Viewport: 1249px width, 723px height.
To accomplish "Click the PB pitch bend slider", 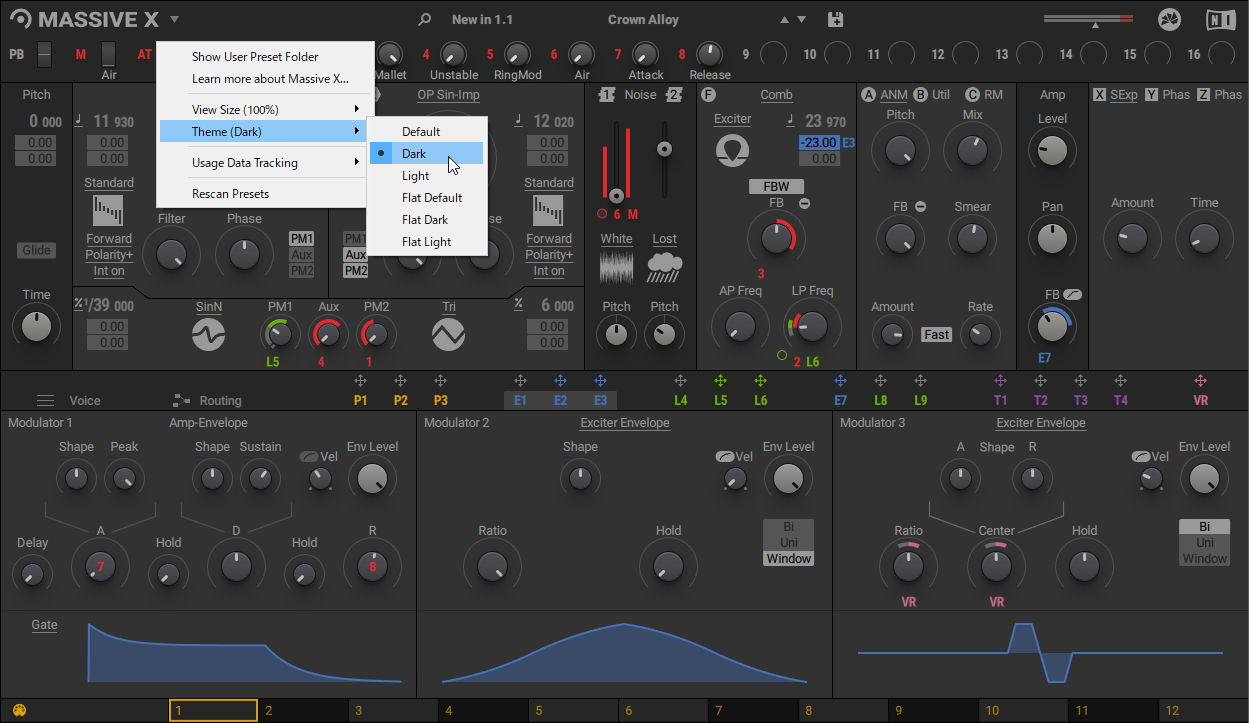I will coord(44,54).
